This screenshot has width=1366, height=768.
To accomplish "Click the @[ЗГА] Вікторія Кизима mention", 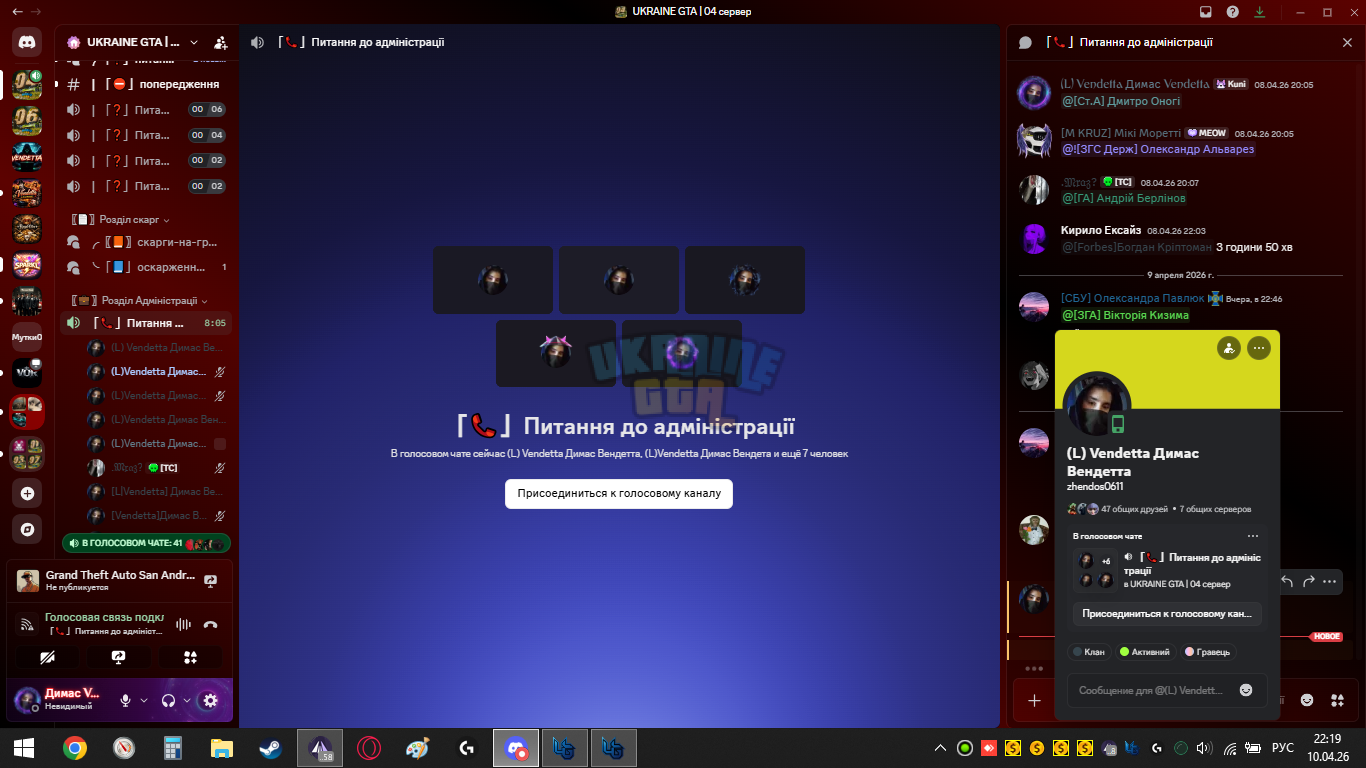I will [x=1125, y=315].
